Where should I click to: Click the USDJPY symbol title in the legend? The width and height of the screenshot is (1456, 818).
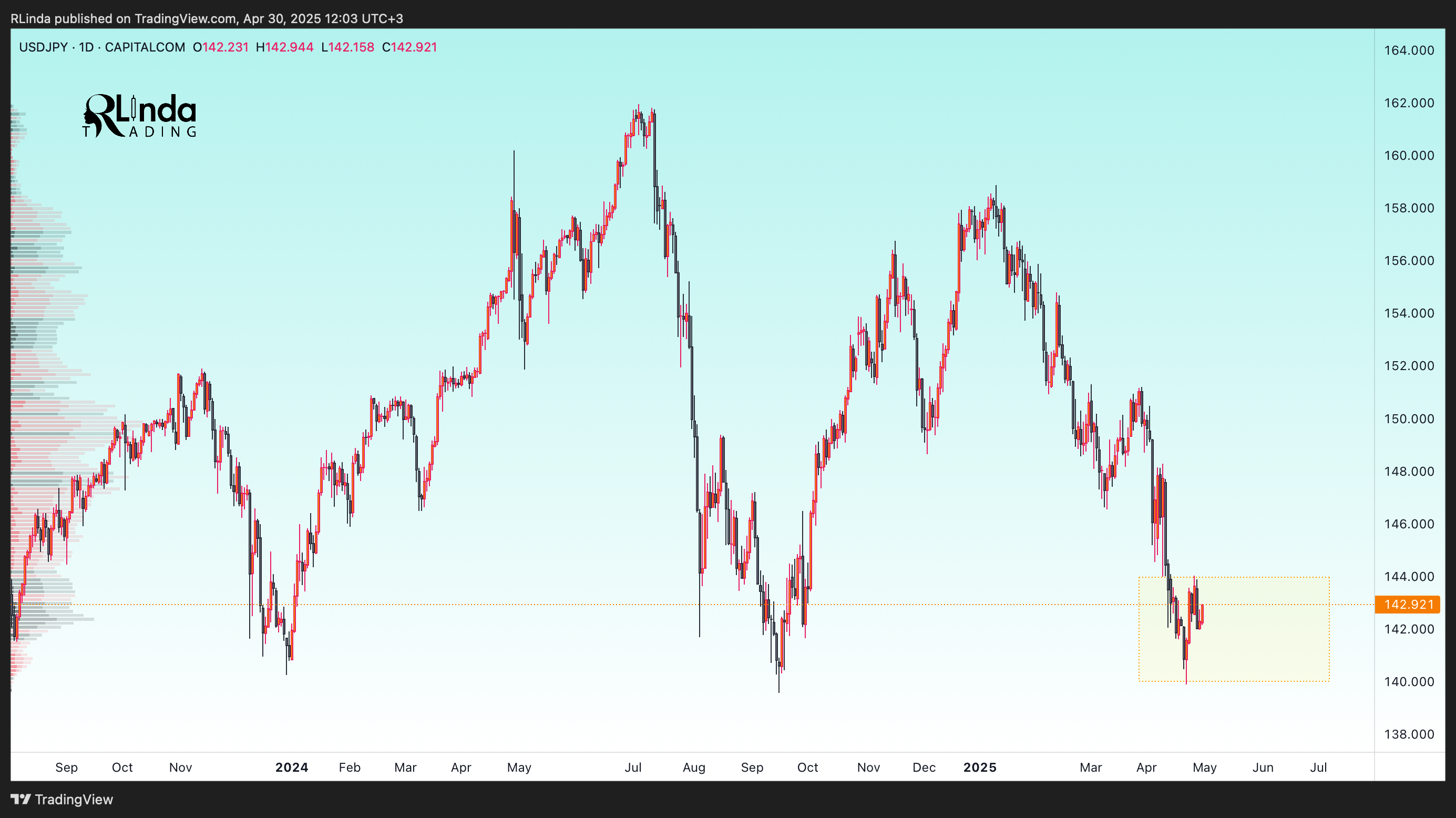click(44, 47)
